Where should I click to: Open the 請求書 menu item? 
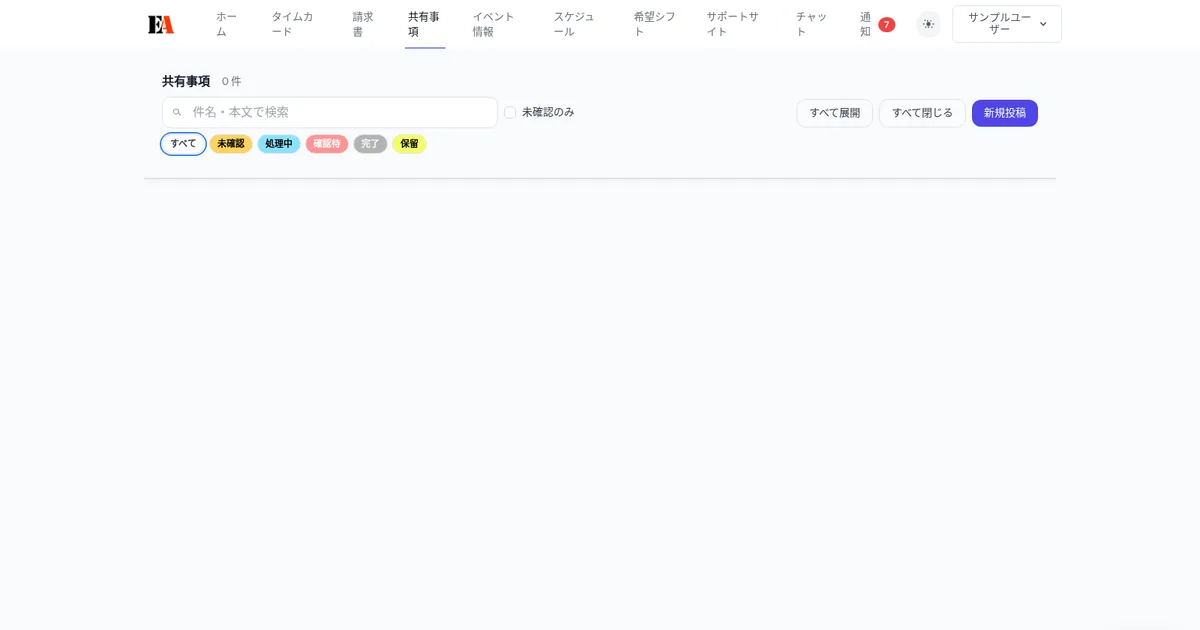(363, 24)
